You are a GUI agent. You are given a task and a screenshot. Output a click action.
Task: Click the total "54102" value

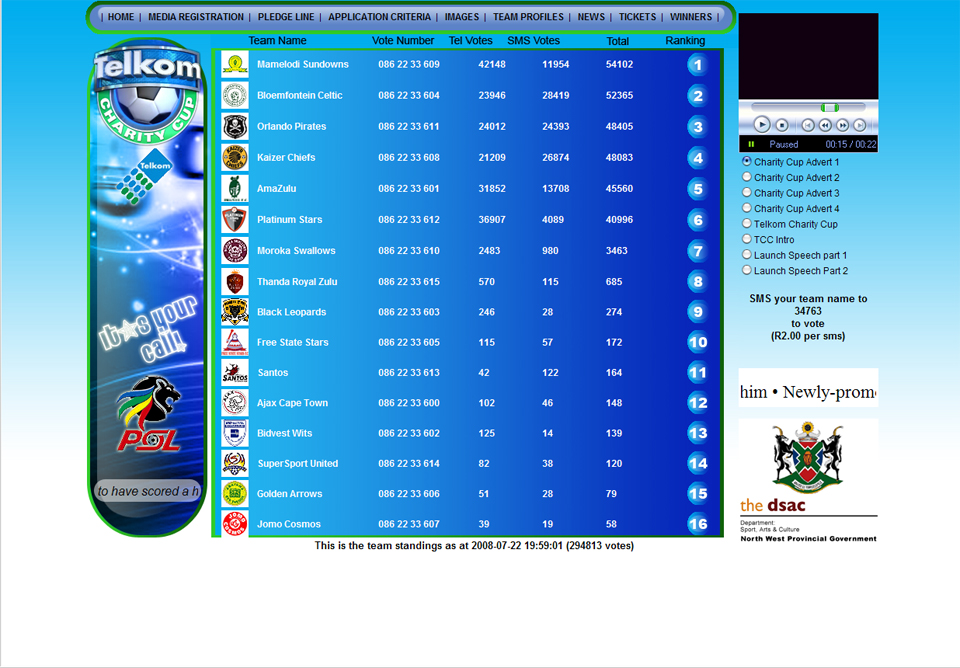(x=619, y=64)
